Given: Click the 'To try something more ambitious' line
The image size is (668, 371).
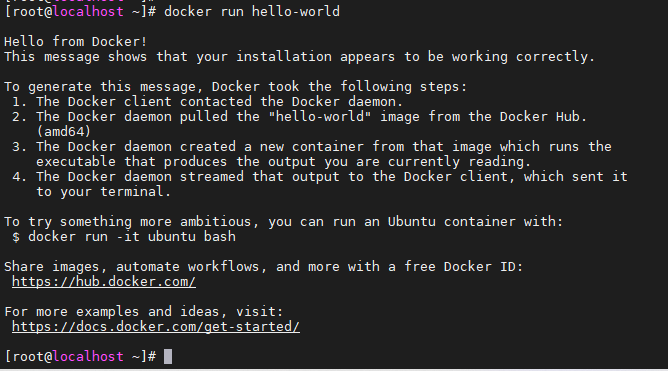Looking at the screenshot, I should pyautogui.click(x=284, y=221).
